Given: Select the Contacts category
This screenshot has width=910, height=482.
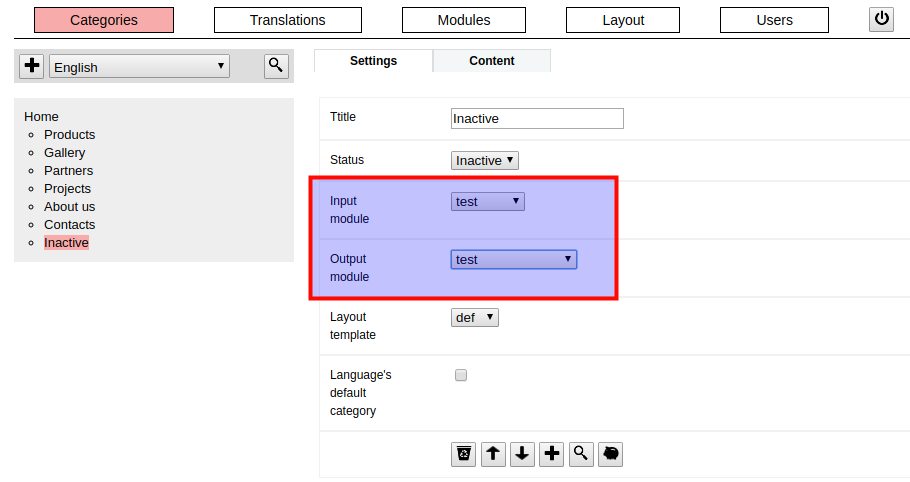Looking at the screenshot, I should (x=70, y=224).
